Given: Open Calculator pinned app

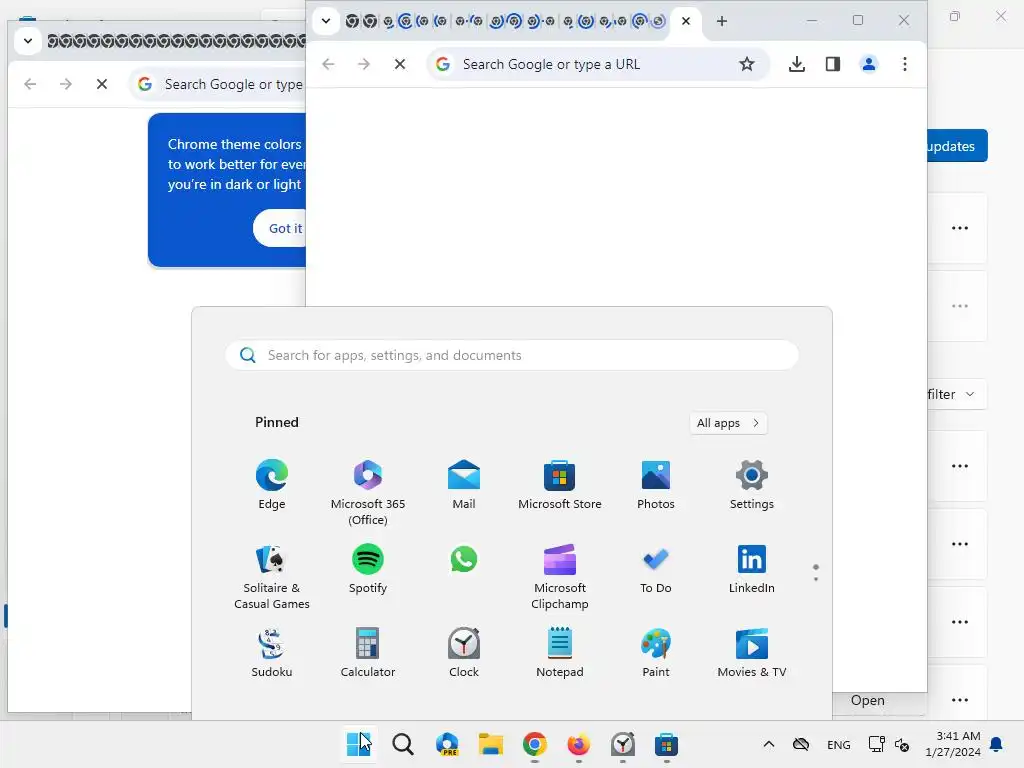Looking at the screenshot, I should tap(368, 652).
